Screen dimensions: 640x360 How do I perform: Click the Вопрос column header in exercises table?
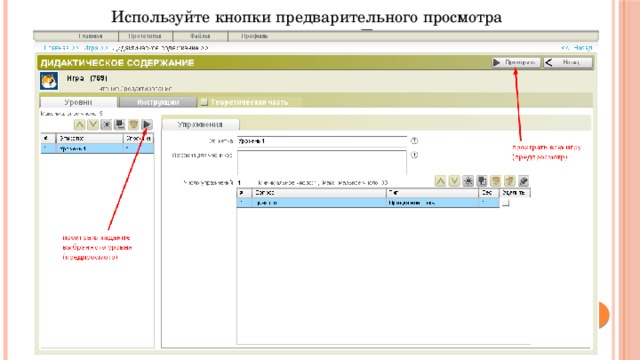click(x=319, y=193)
